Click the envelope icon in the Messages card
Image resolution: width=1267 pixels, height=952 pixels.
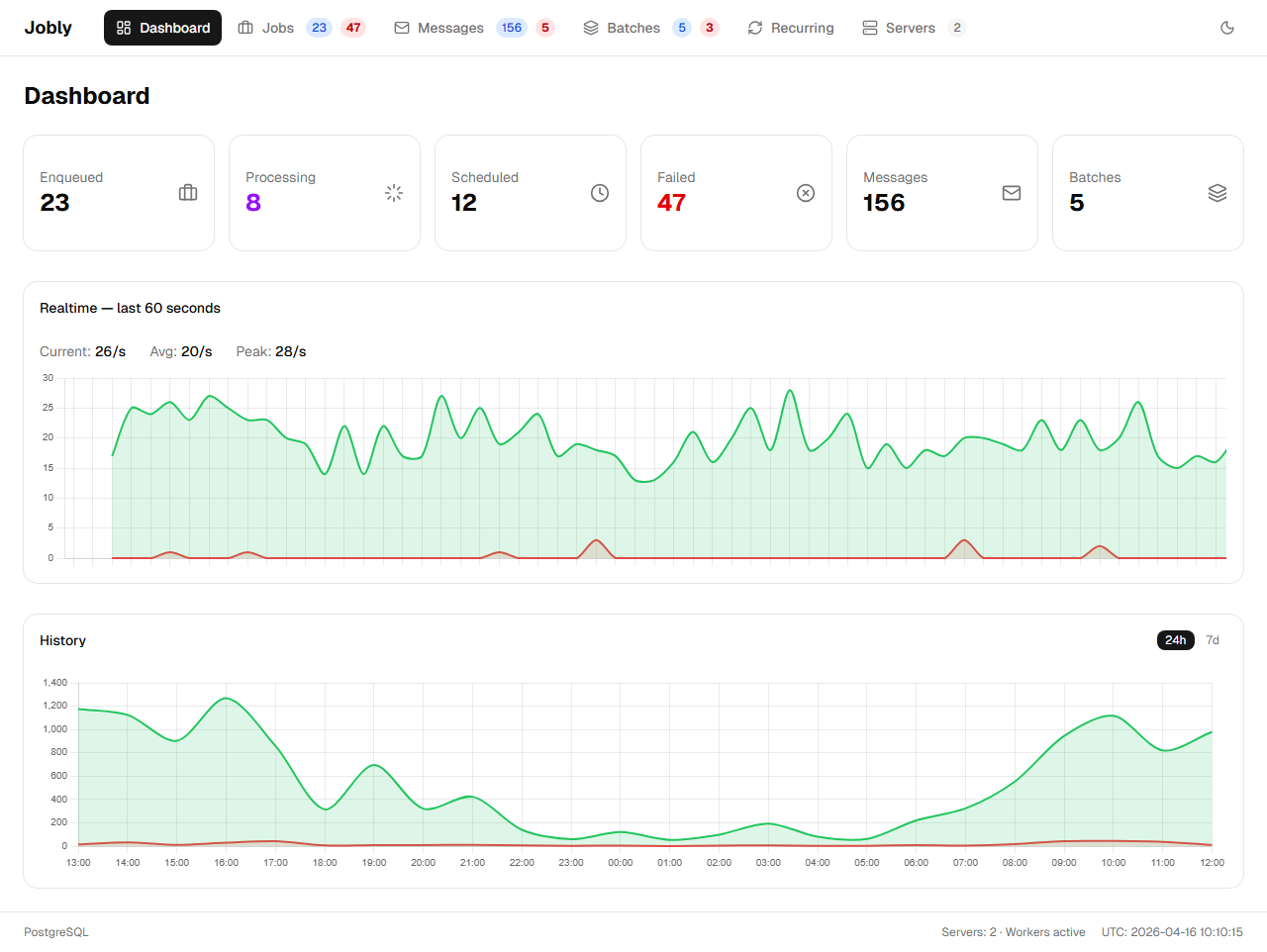tap(1012, 193)
